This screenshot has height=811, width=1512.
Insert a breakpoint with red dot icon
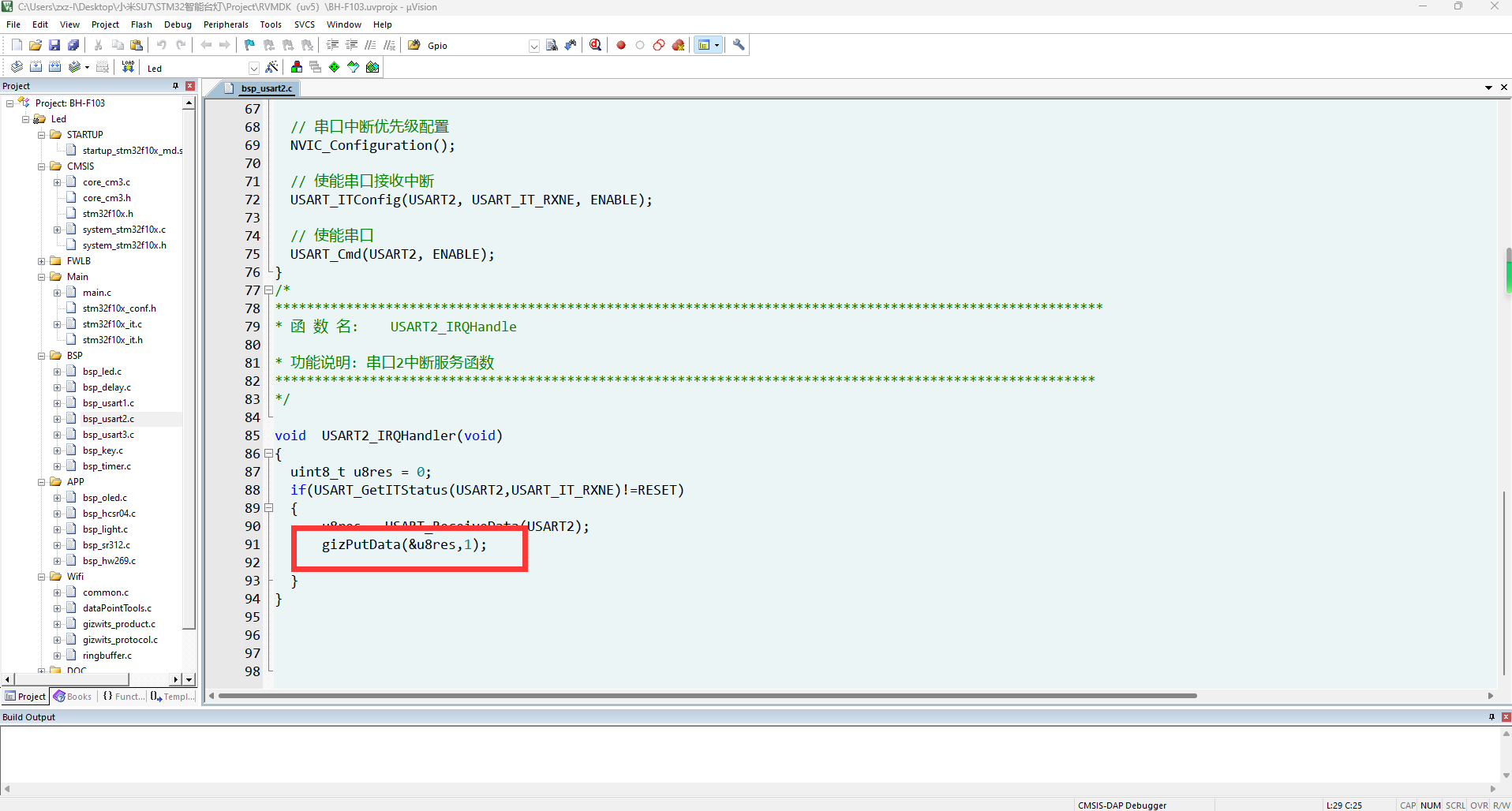[621, 45]
